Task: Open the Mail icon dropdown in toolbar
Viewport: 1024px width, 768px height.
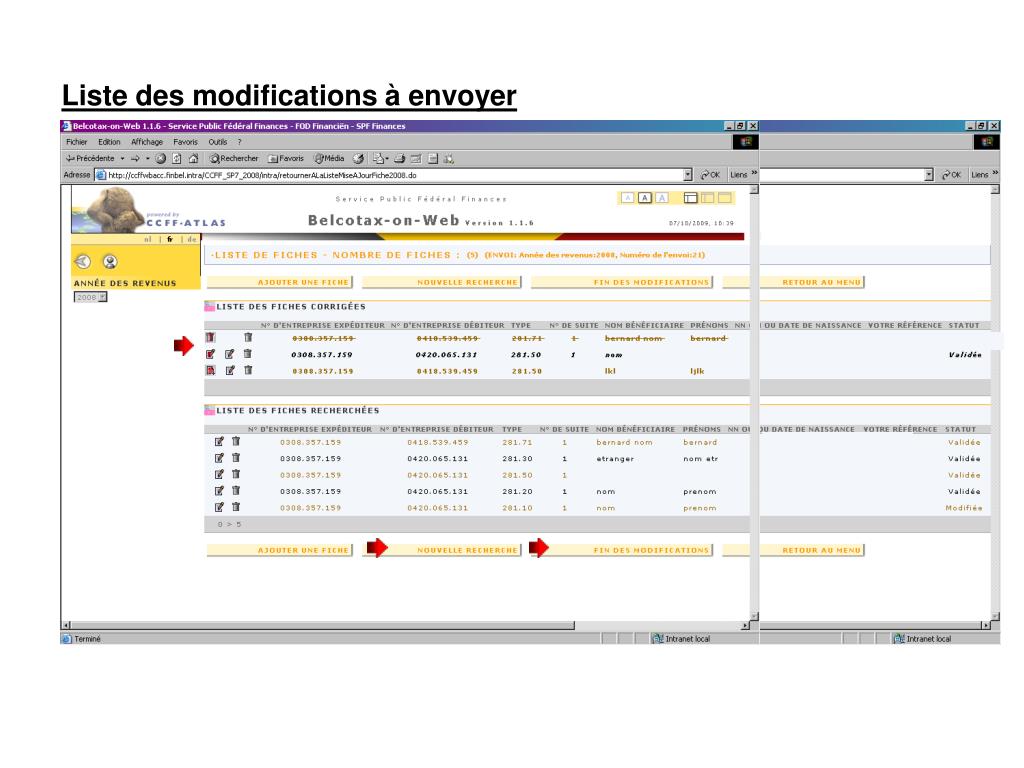Action: 387,158
